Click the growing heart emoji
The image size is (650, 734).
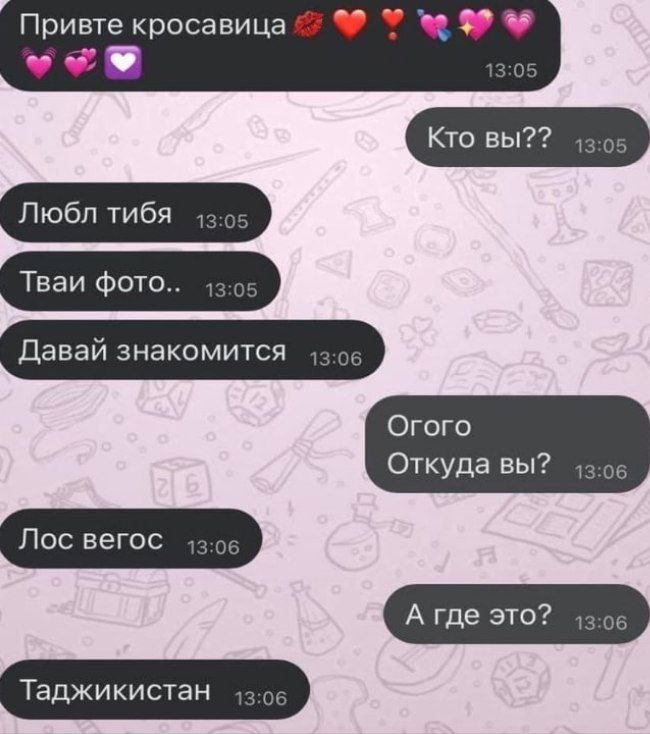coord(518,25)
